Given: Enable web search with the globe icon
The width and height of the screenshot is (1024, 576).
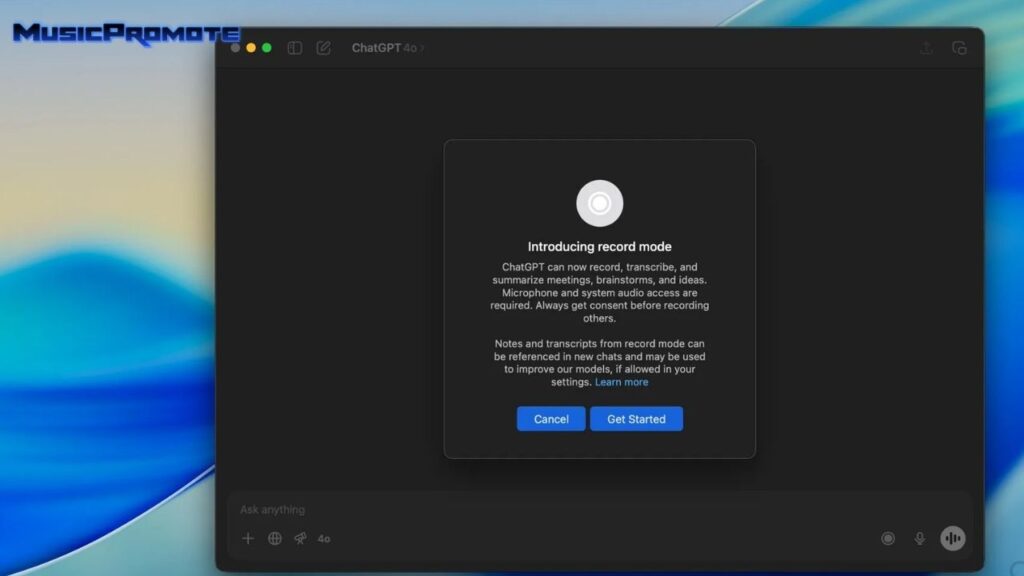Looking at the screenshot, I should click(x=275, y=538).
